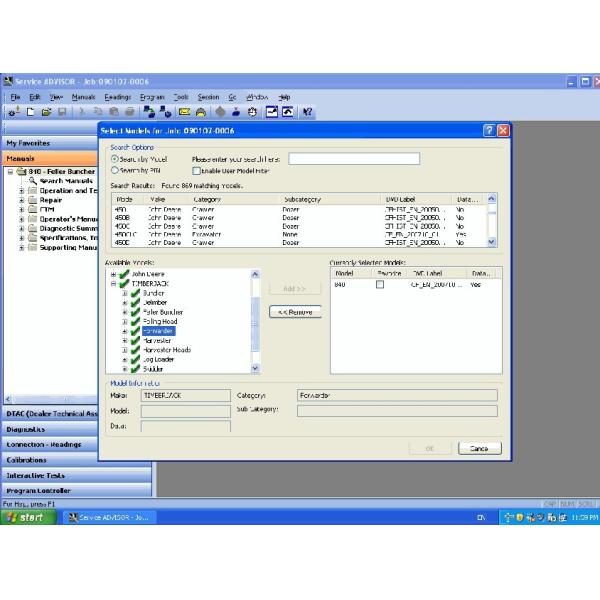Enable the User Model Filter checkbox

196,170
